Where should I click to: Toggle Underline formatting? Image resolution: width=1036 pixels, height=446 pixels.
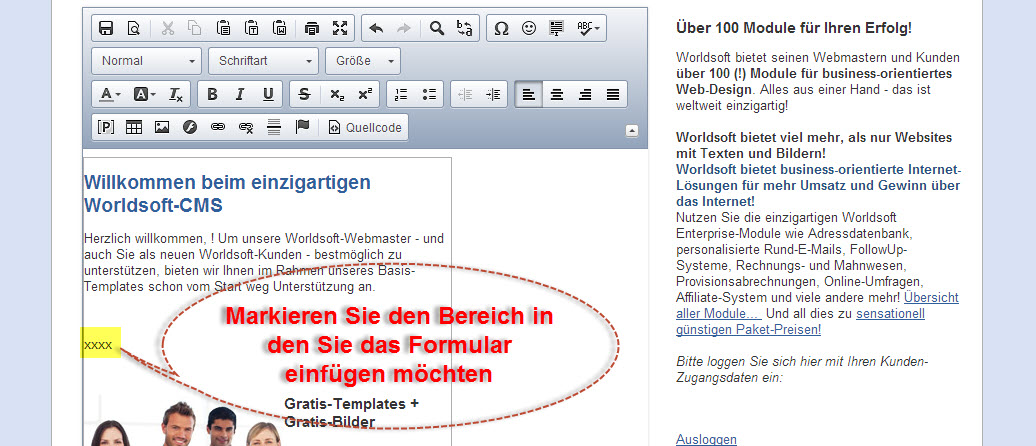tap(268, 94)
